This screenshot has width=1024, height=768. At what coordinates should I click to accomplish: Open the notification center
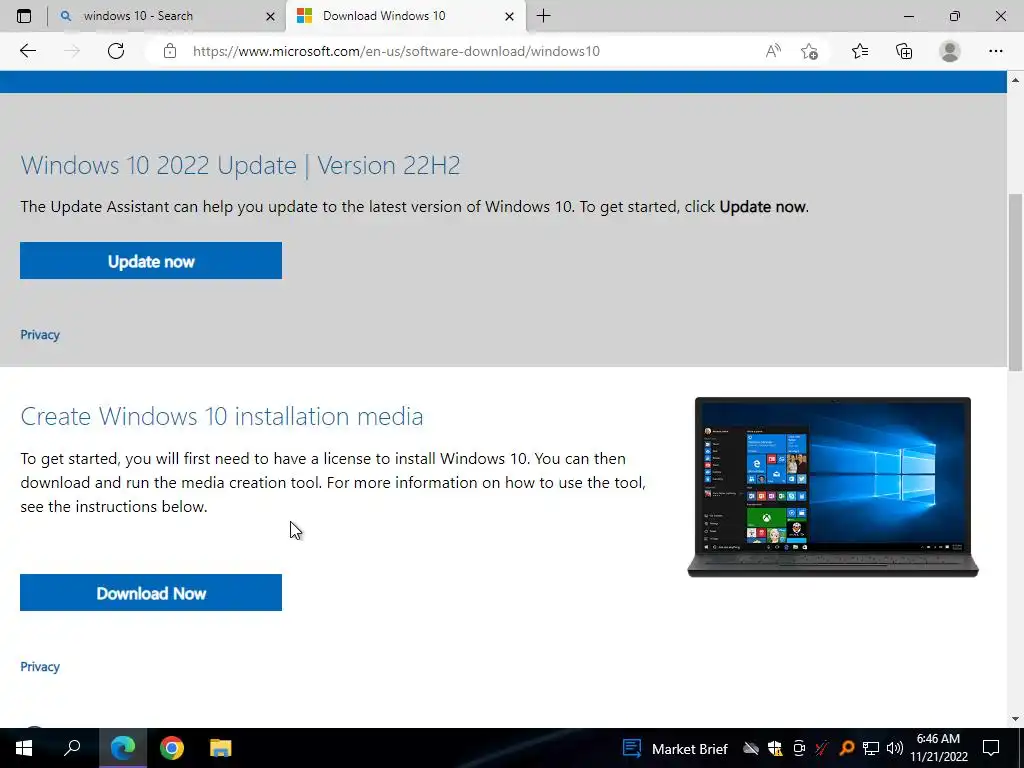pyautogui.click(x=991, y=748)
